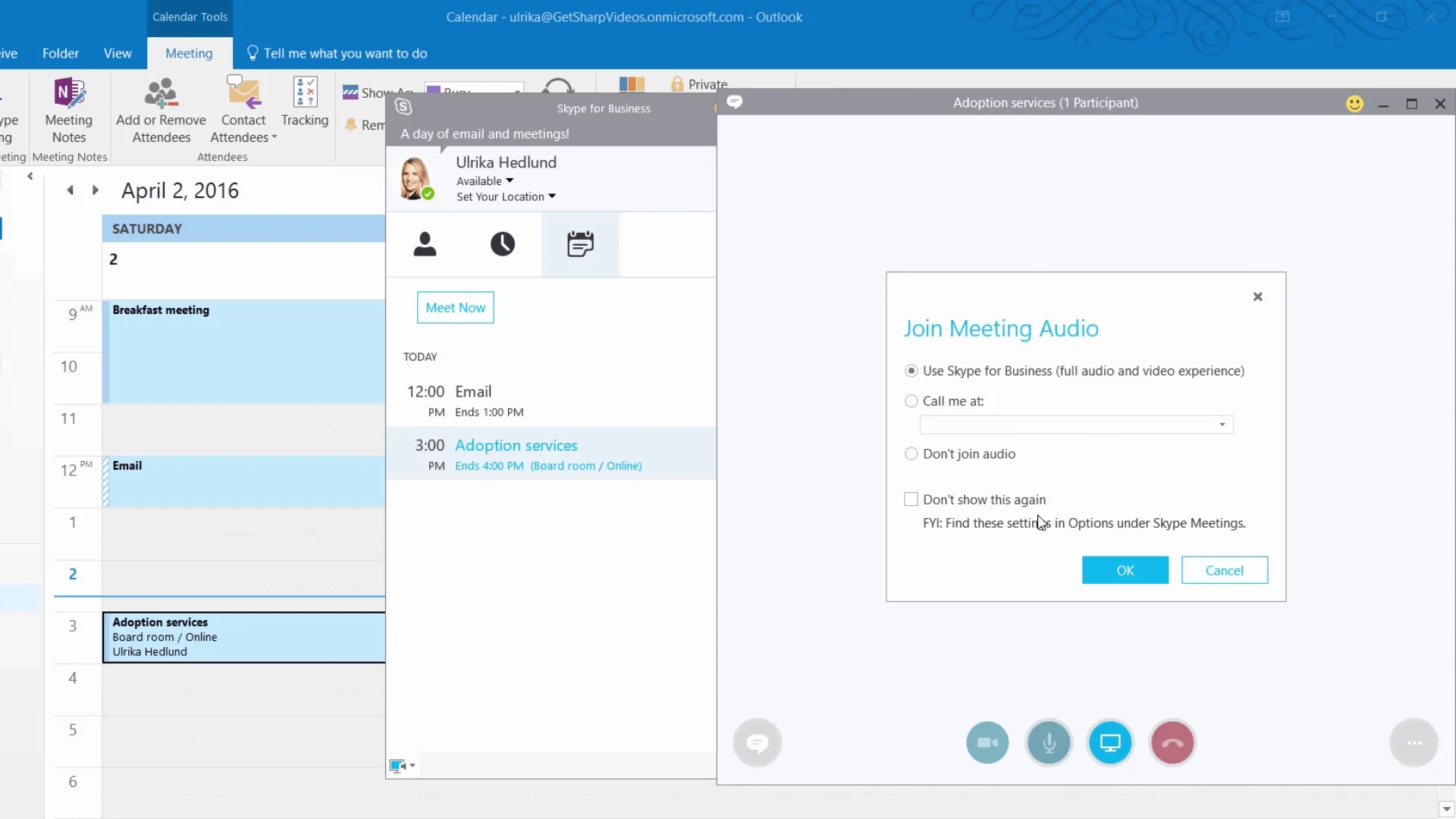Click the smiley feedback icon

(x=1354, y=104)
